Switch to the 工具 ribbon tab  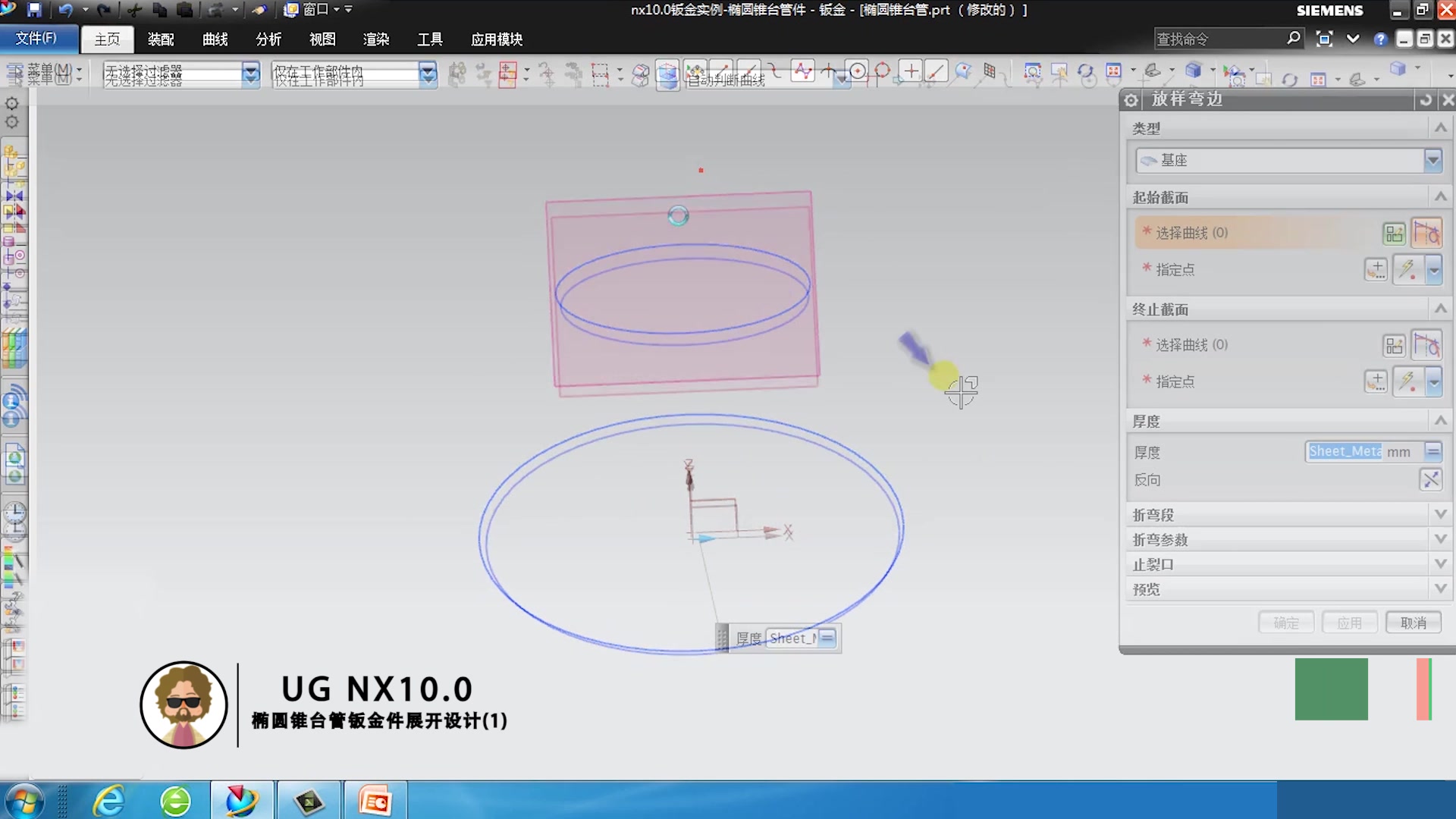(430, 39)
